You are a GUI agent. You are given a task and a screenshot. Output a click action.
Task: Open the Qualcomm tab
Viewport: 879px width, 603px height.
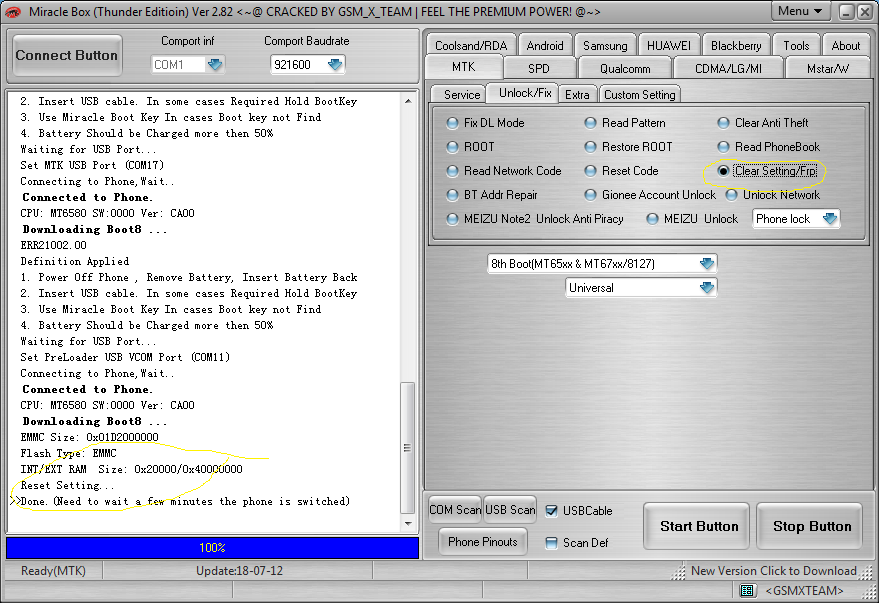coord(625,68)
